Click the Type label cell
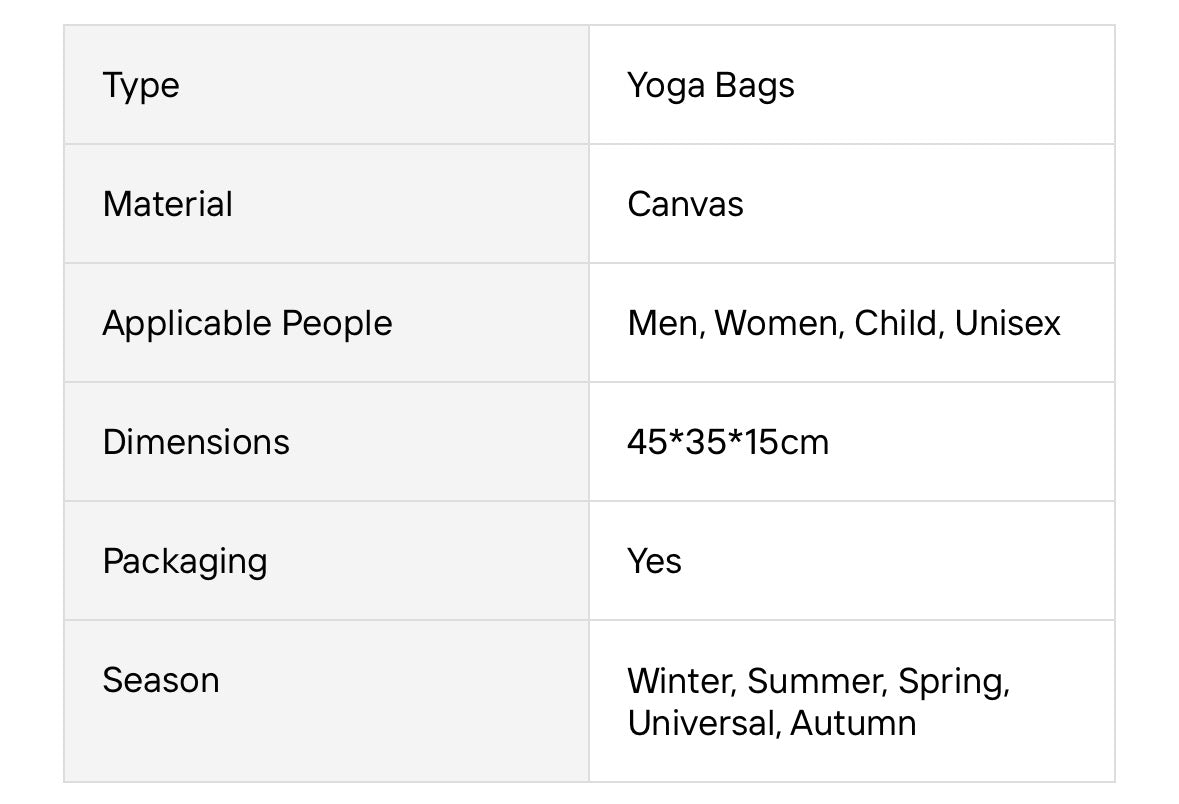This screenshot has height=804, width=1179. (x=326, y=84)
